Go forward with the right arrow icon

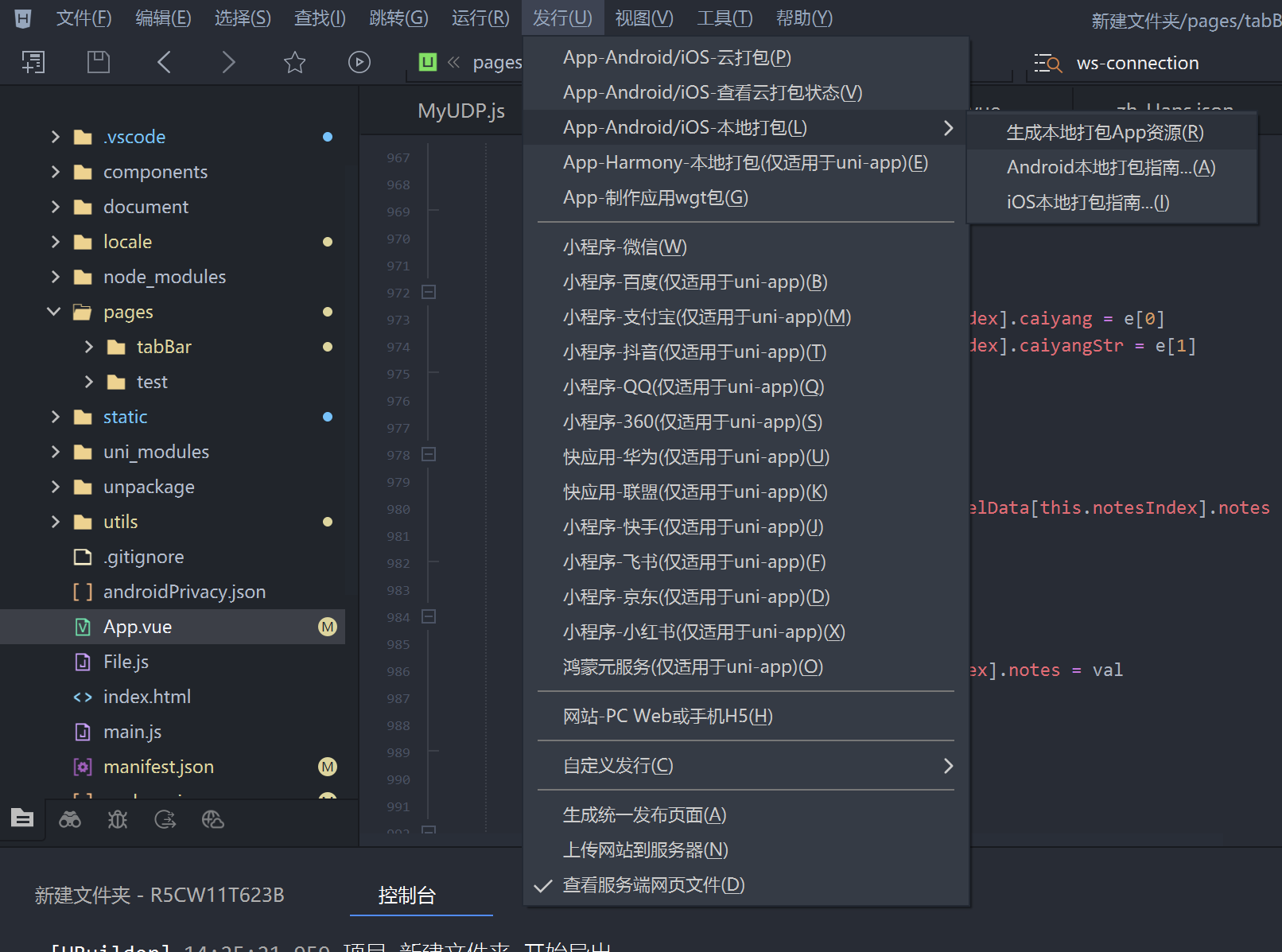pyautogui.click(x=229, y=62)
